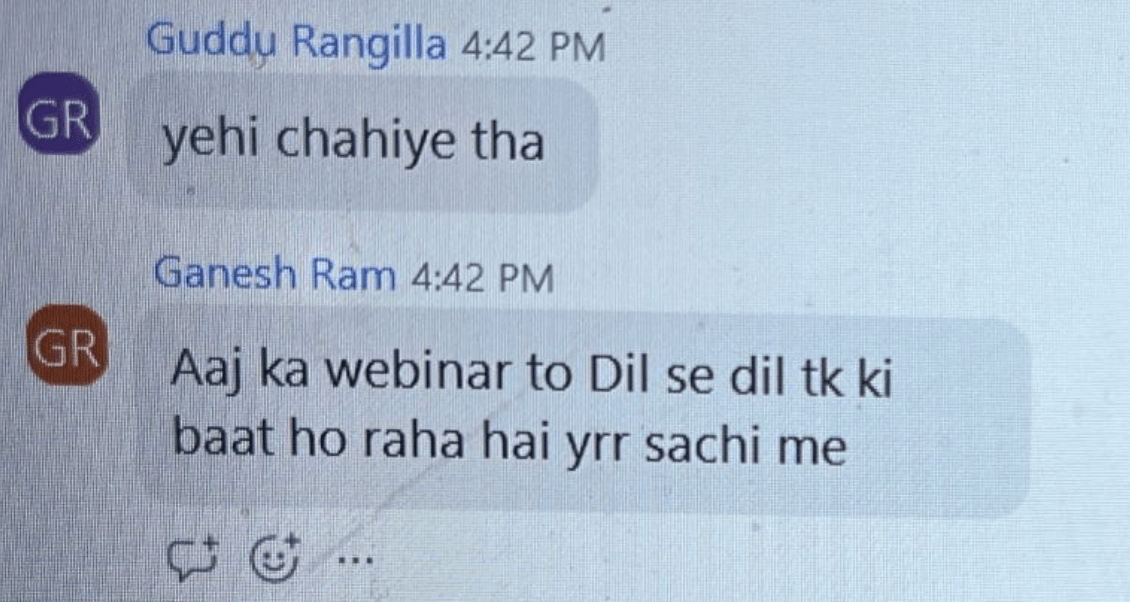Click the 4:42 PM timestamp beside Guddu Rangilla
Viewport: 1130px width, 602px height.
tap(533, 48)
